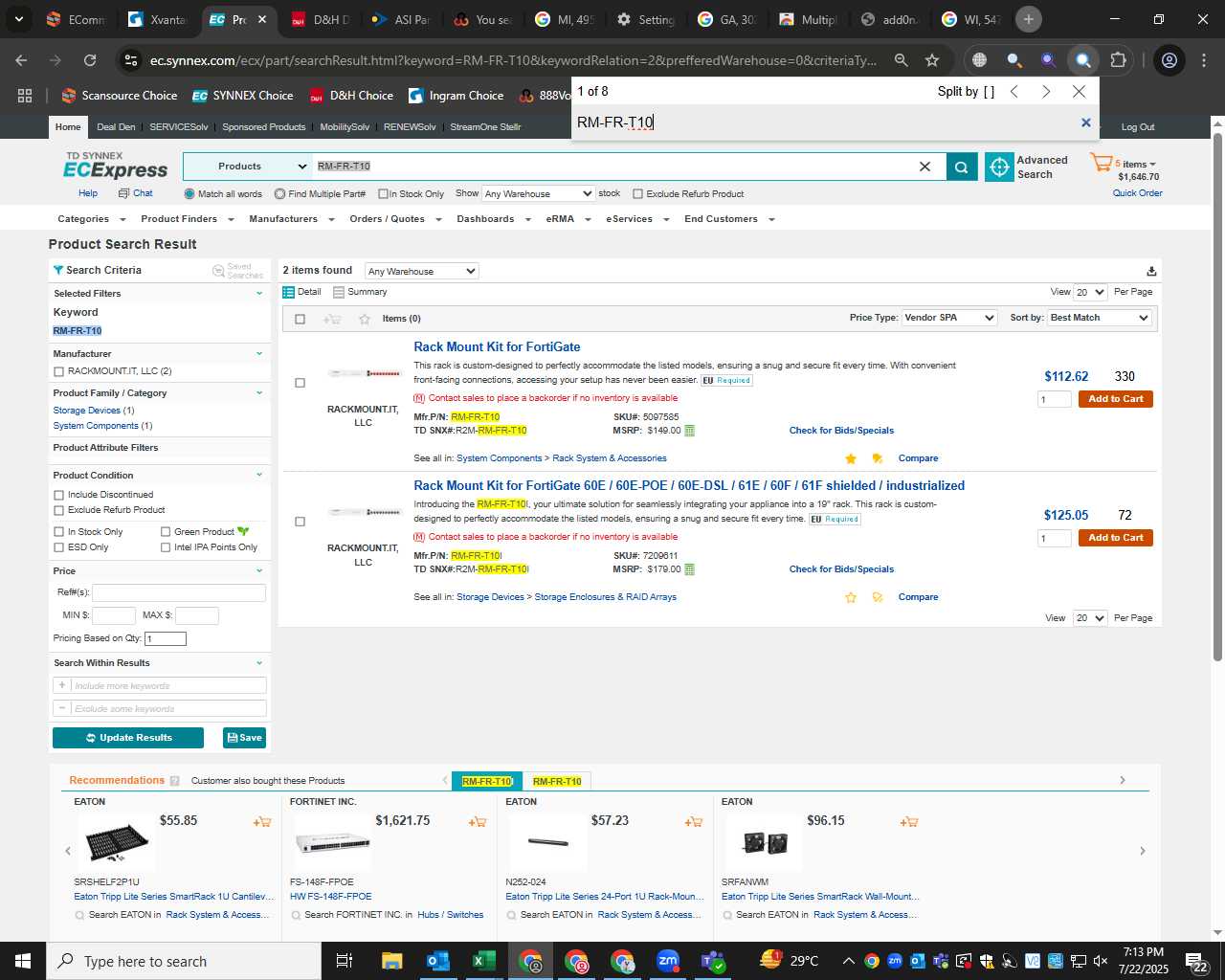Open MSRP $179.00 price sheet icon
Screen dimensions: 1225x980
(689, 569)
